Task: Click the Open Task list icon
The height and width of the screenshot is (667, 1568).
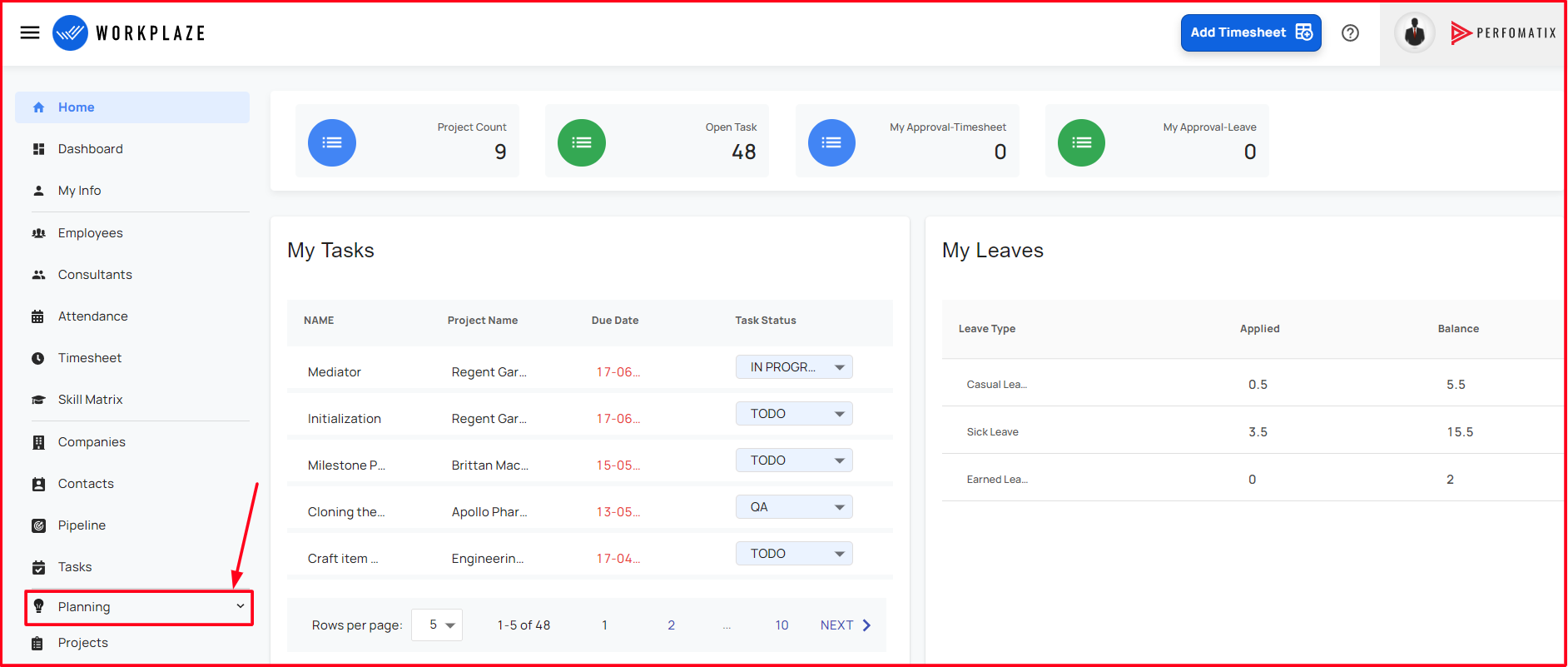Action: [x=582, y=142]
